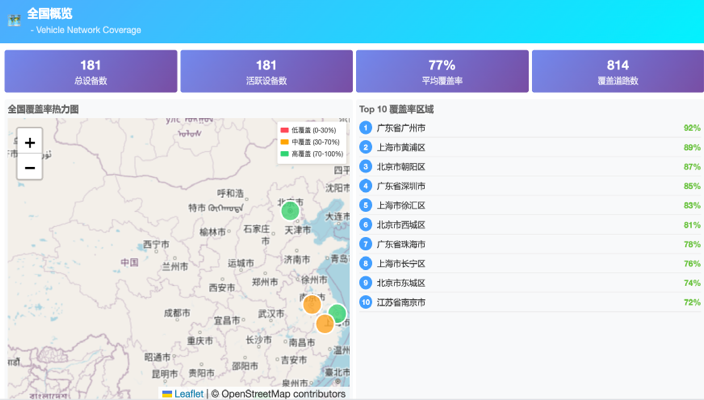The height and width of the screenshot is (400, 704).
Task: Click the orange 中覆盖 legend swatch
Action: click(284, 142)
